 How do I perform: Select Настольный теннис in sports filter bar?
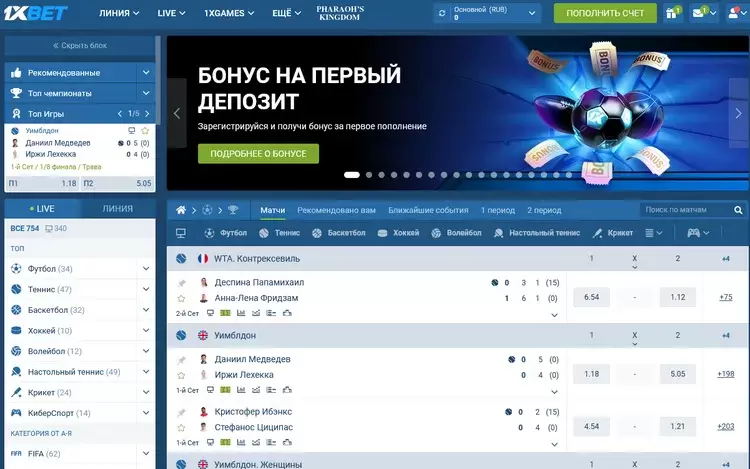pos(537,233)
